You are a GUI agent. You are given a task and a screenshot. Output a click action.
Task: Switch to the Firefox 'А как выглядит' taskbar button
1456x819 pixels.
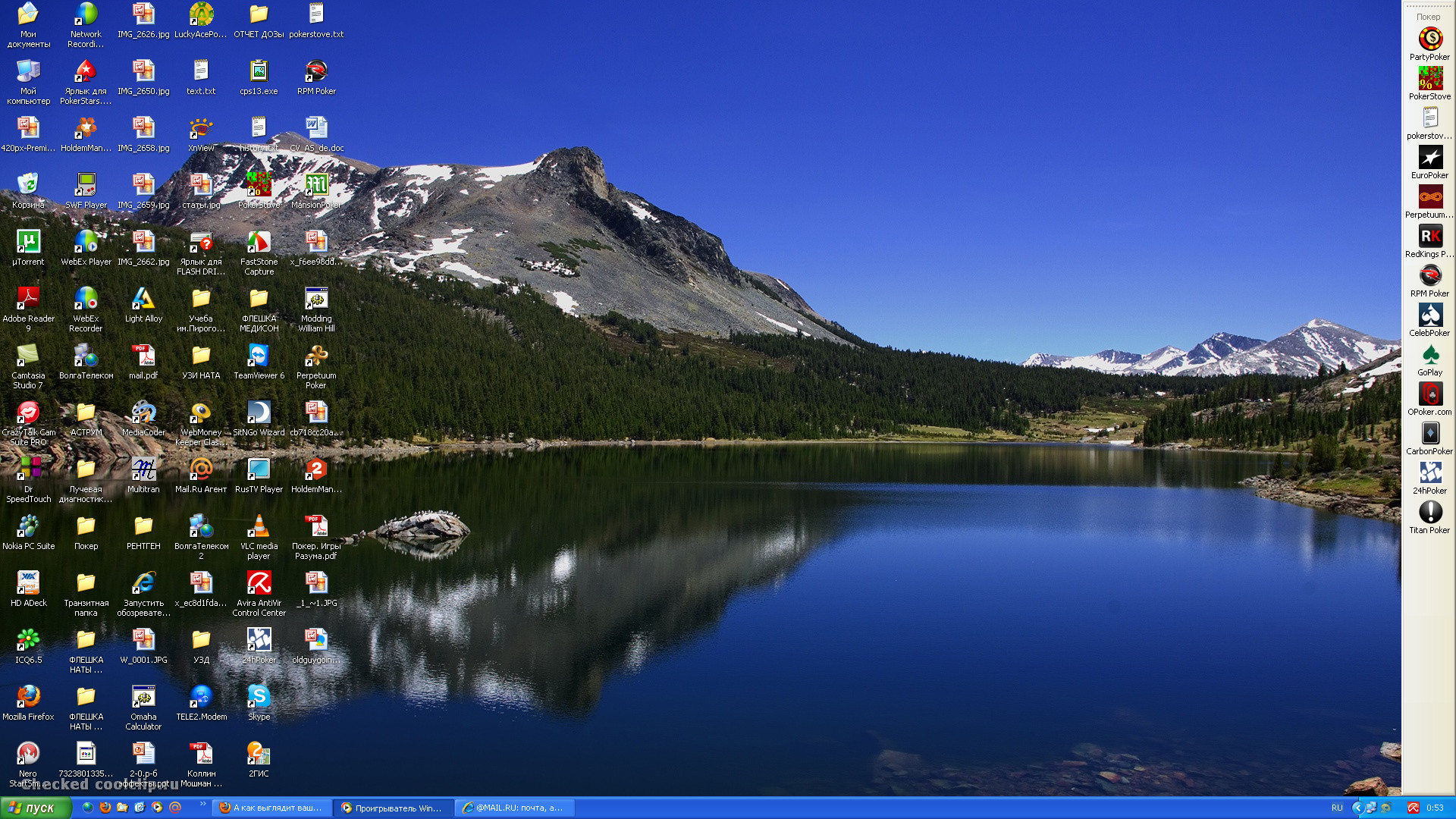point(271,808)
